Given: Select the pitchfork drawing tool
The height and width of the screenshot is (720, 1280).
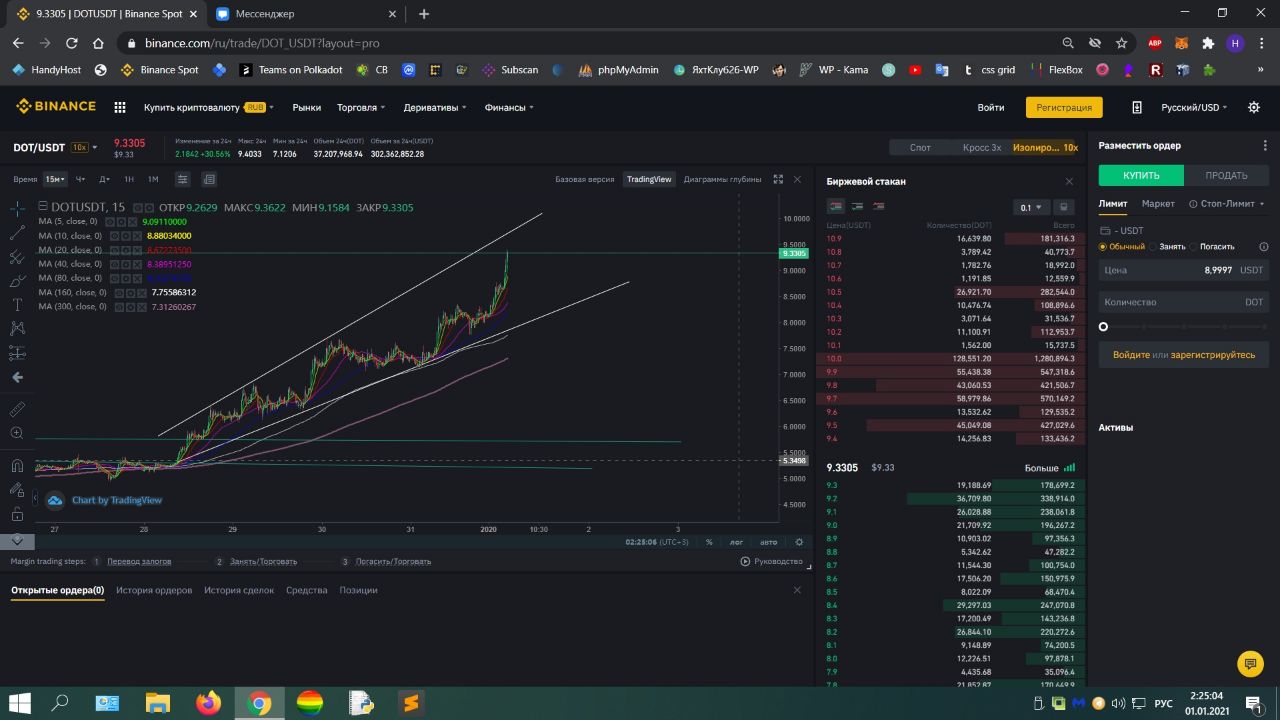Looking at the screenshot, I should [17, 256].
